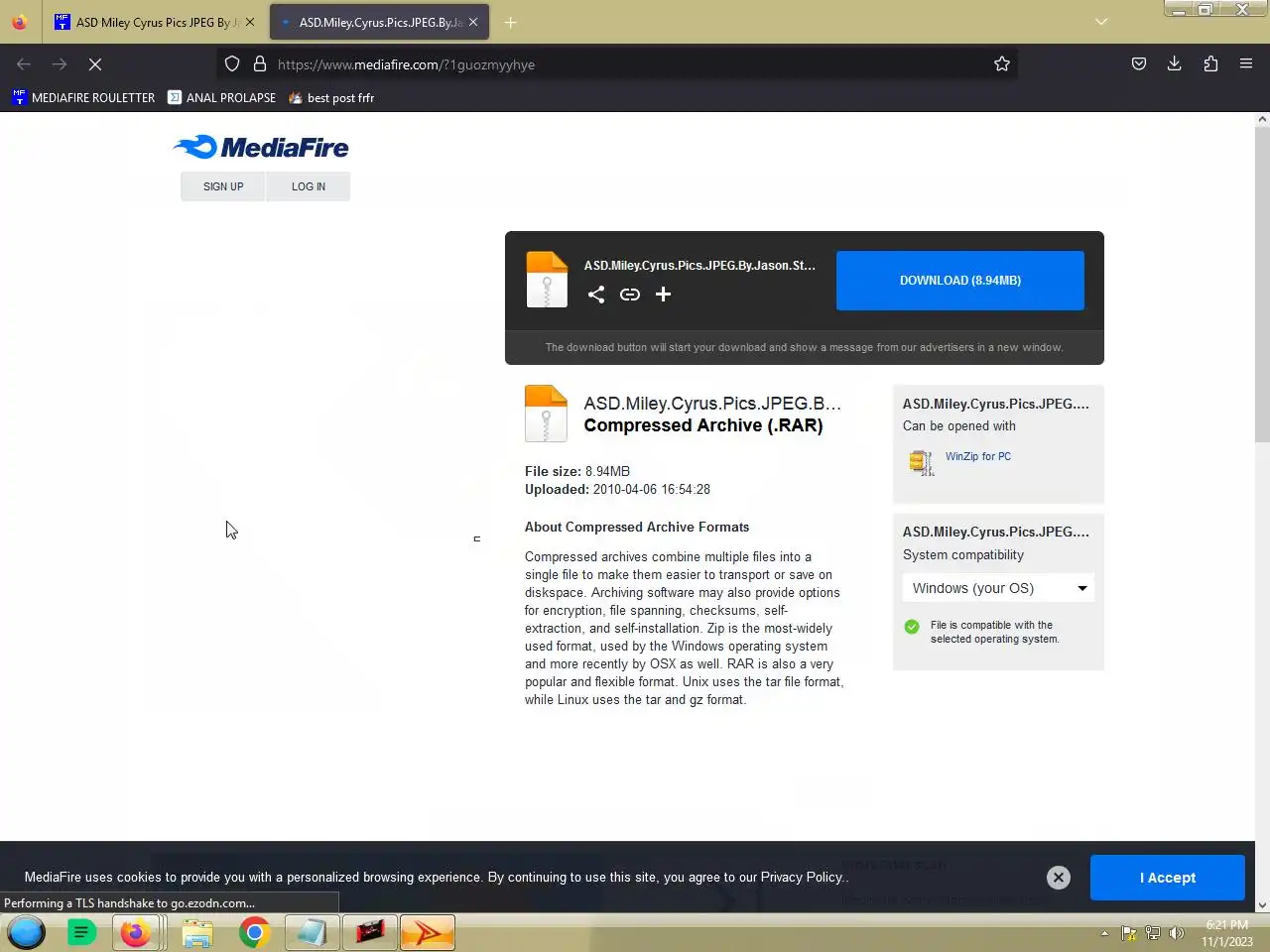Click the page vertical scrollbar thumb
Viewport: 1270px width, 952px height.
pos(1262,285)
